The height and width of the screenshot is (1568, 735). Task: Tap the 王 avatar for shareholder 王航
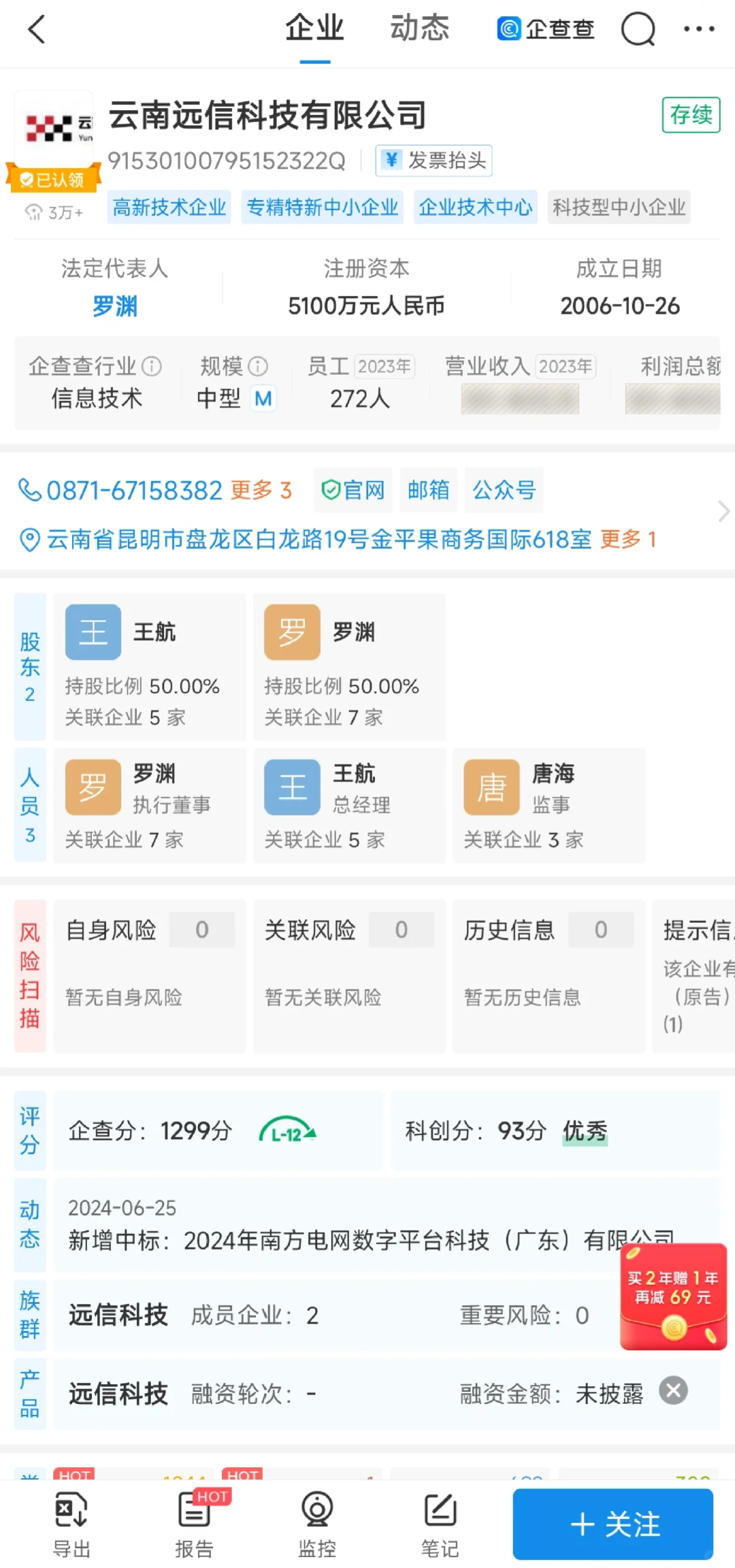click(93, 632)
